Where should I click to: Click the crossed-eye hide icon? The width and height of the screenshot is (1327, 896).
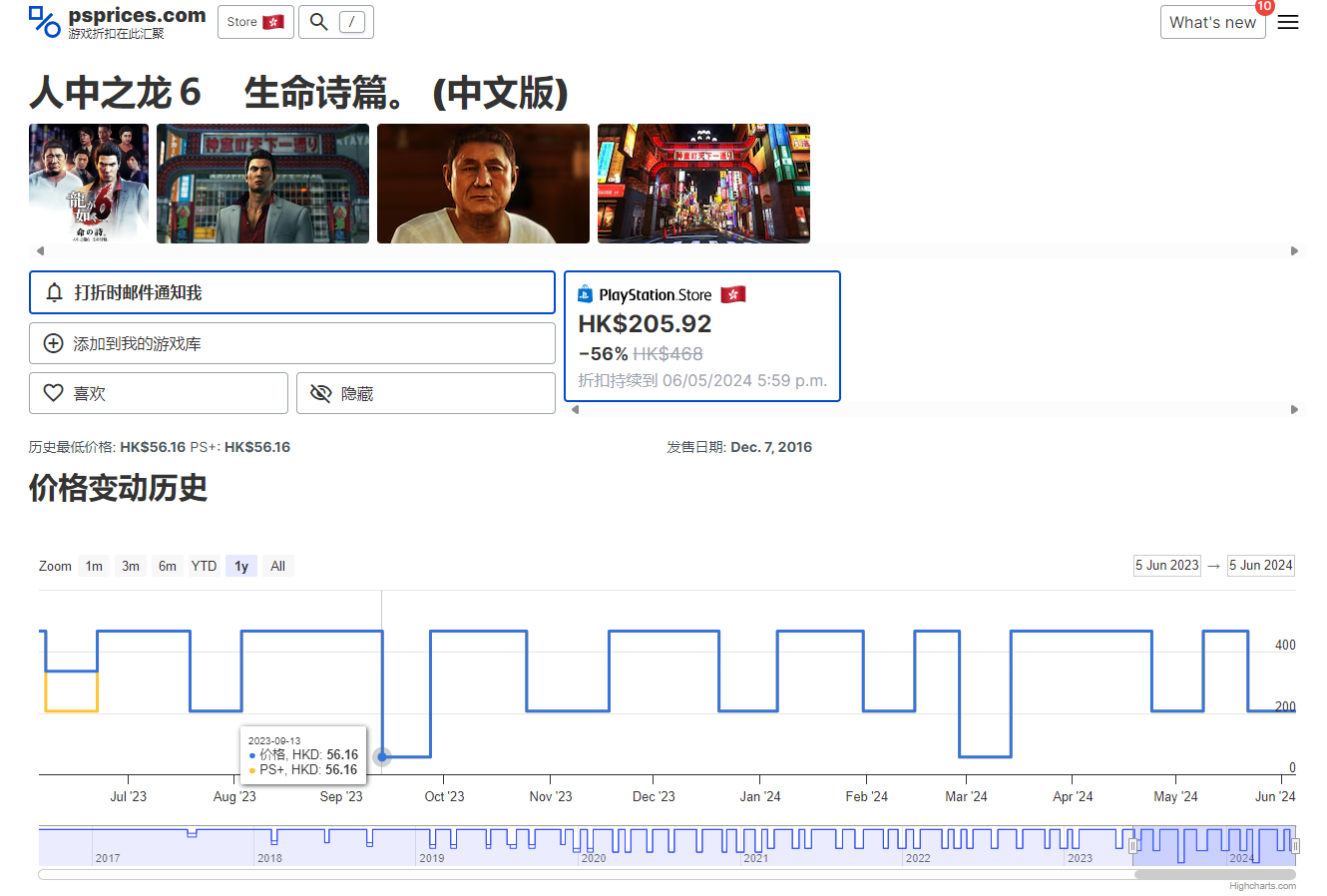coord(320,393)
